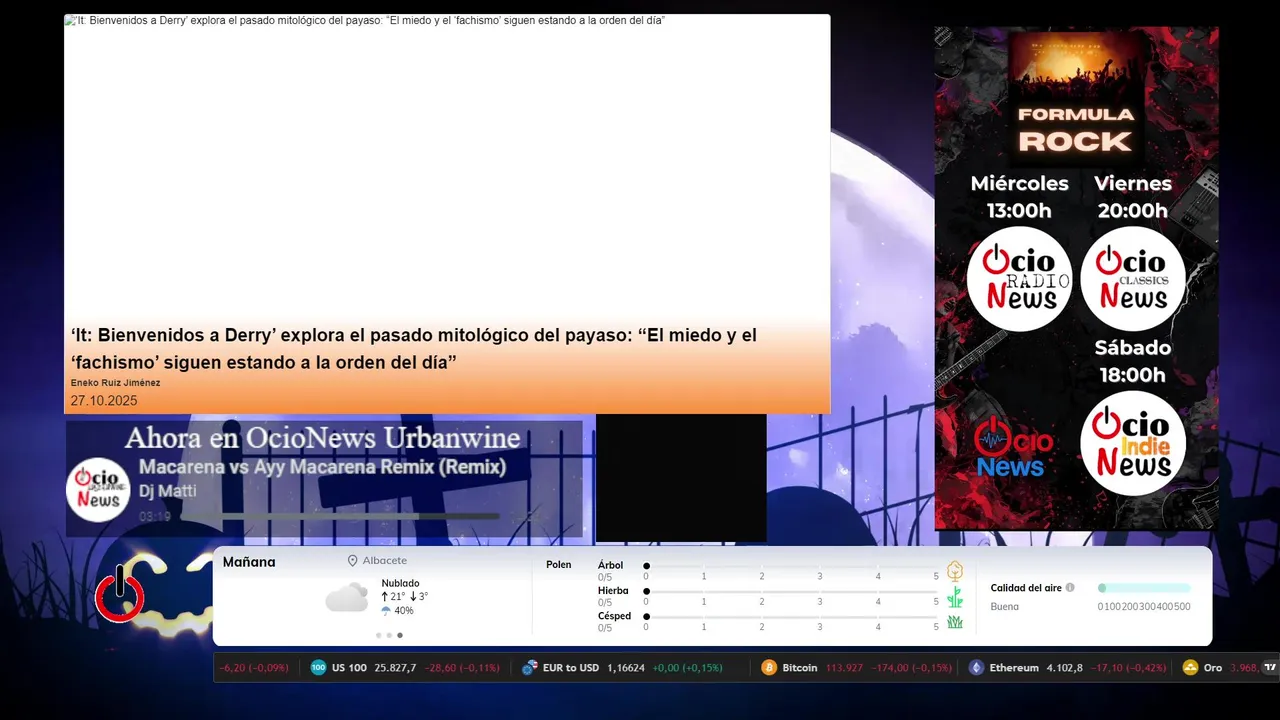
Task: Select the second weather carousel dot
Action: (x=390, y=635)
